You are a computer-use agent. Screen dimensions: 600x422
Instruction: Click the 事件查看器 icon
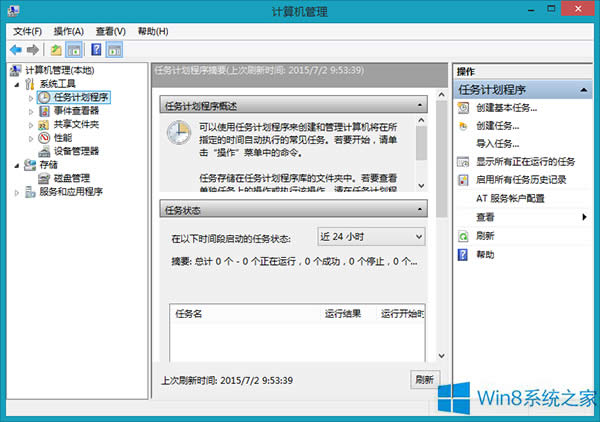click(44, 111)
